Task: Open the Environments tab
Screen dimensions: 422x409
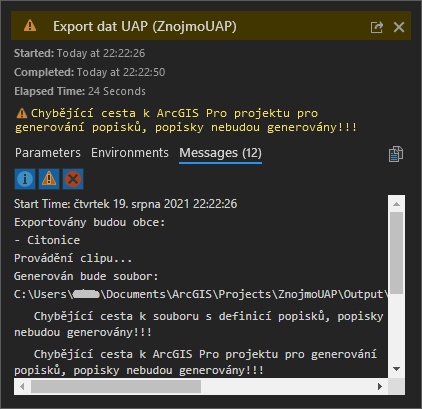Action: [130, 153]
